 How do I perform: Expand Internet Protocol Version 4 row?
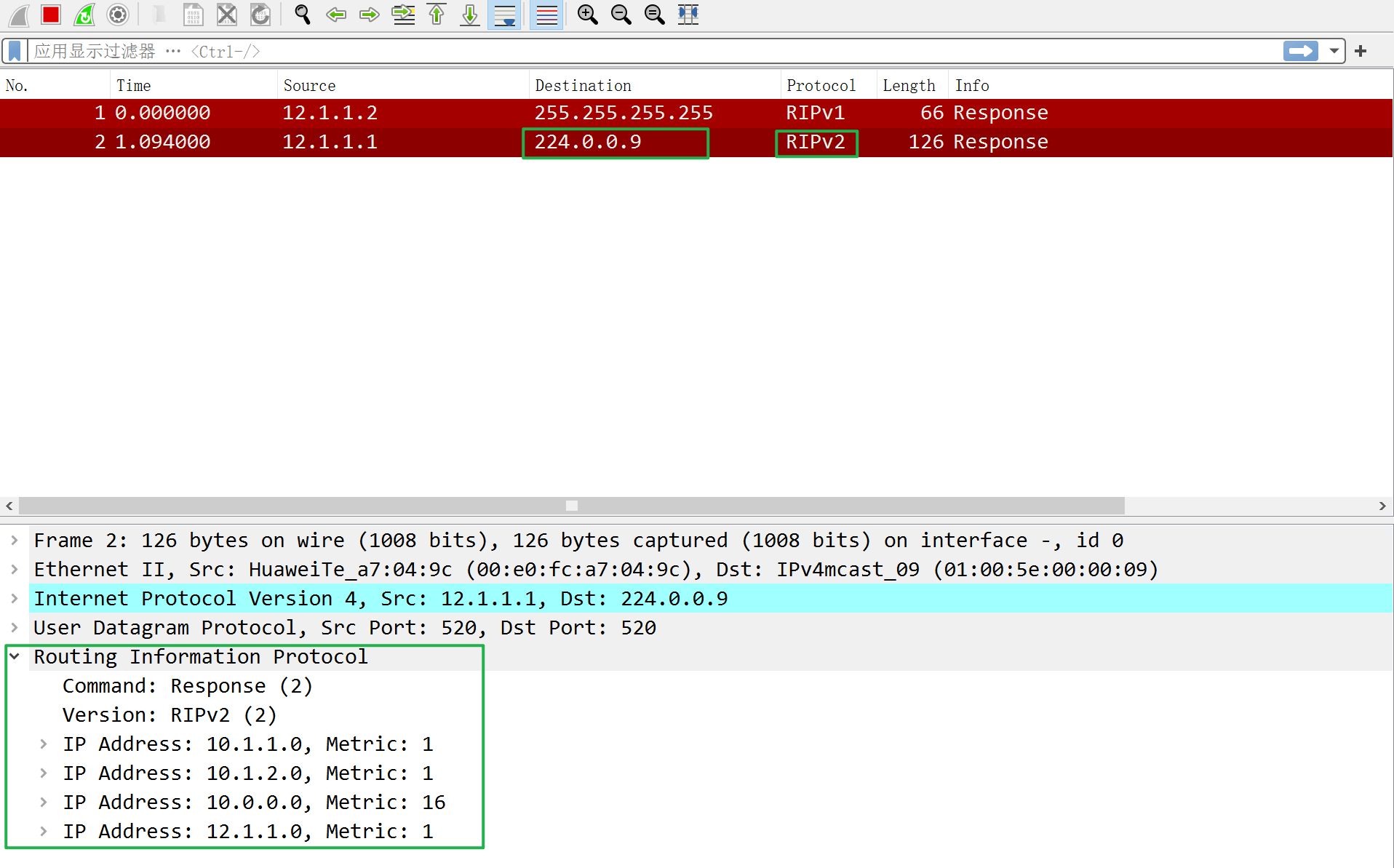(14, 599)
